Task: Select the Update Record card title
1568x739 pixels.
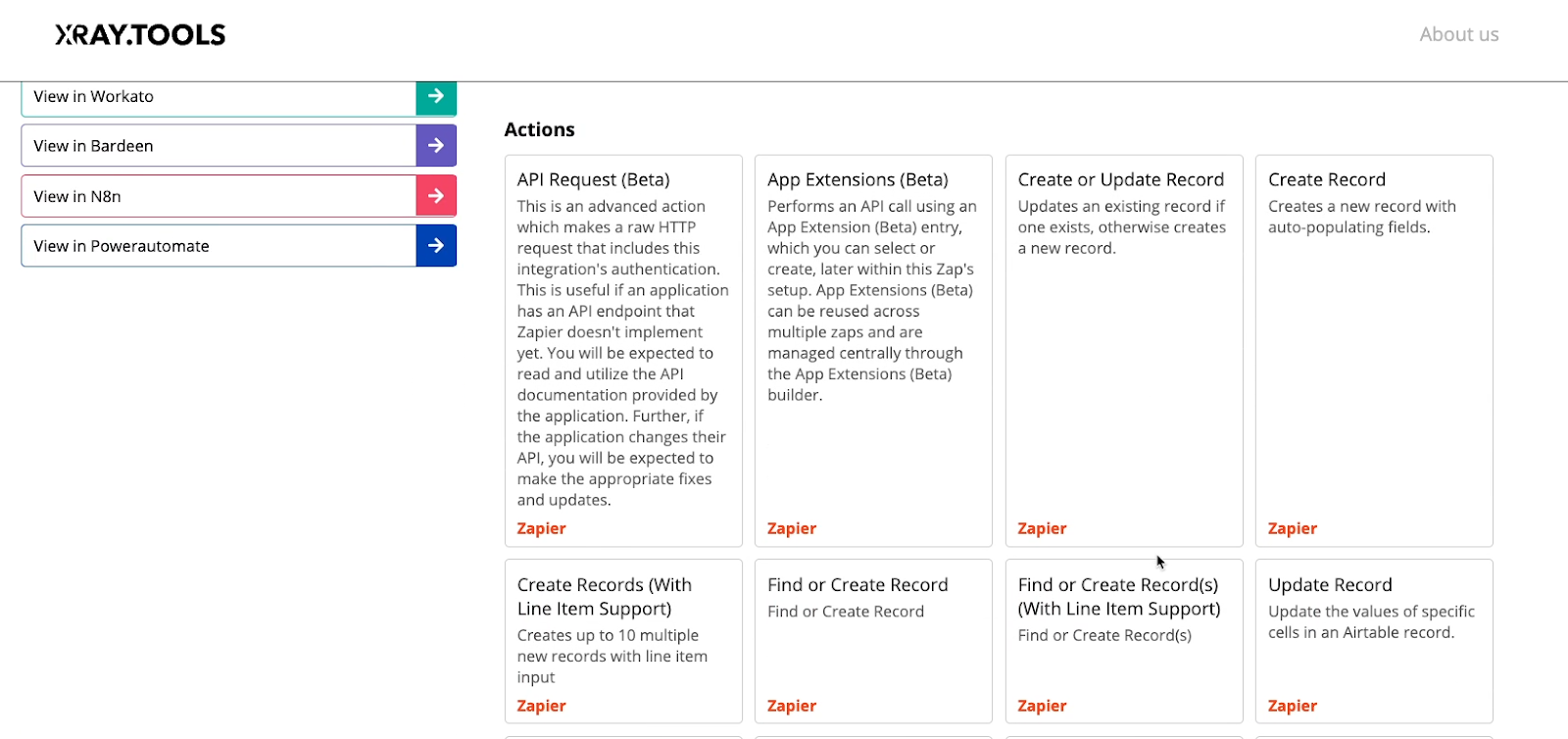Action: [1330, 585]
